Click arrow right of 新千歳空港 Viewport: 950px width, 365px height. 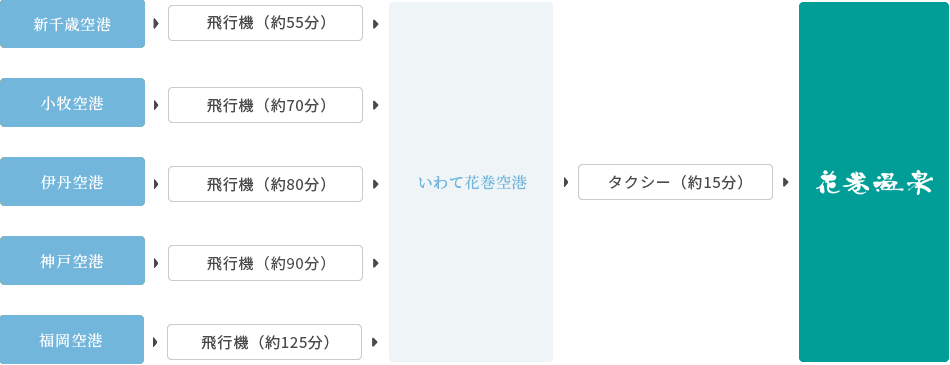156,25
